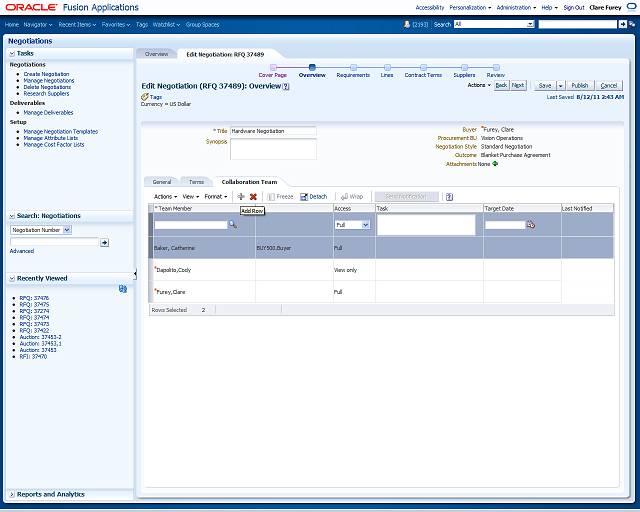Switch to the Overview page tab

tap(156, 54)
